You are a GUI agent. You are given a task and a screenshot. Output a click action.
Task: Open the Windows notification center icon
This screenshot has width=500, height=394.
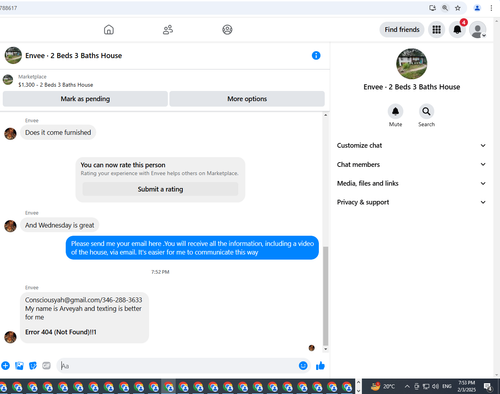[x=488, y=386]
